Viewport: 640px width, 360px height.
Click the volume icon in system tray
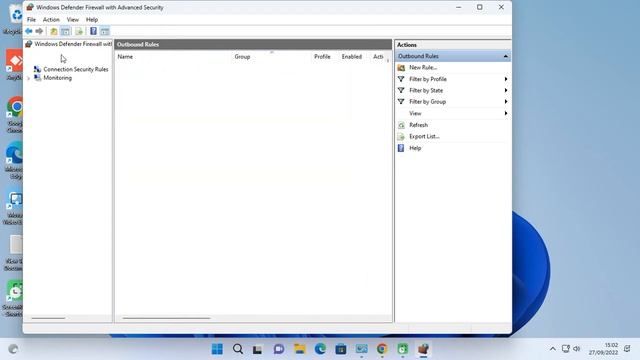(x=577, y=349)
